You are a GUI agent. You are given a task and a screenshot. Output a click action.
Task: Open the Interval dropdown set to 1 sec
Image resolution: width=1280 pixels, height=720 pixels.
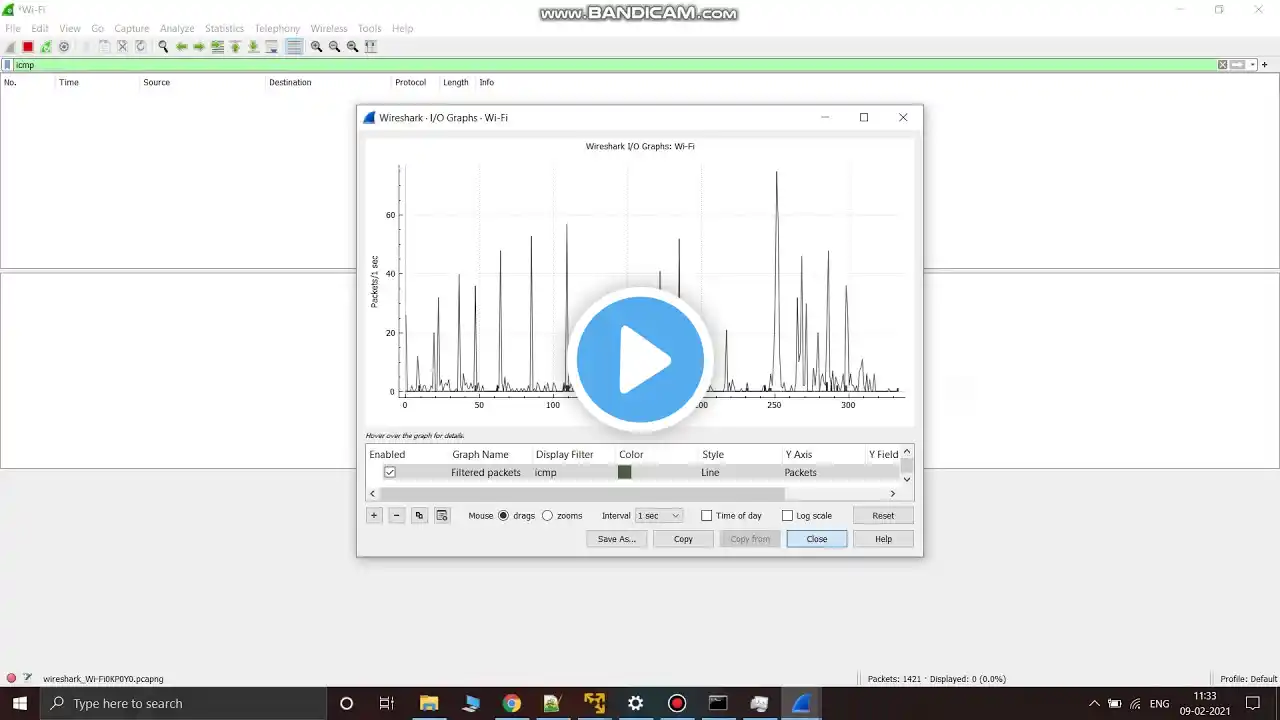click(659, 516)
